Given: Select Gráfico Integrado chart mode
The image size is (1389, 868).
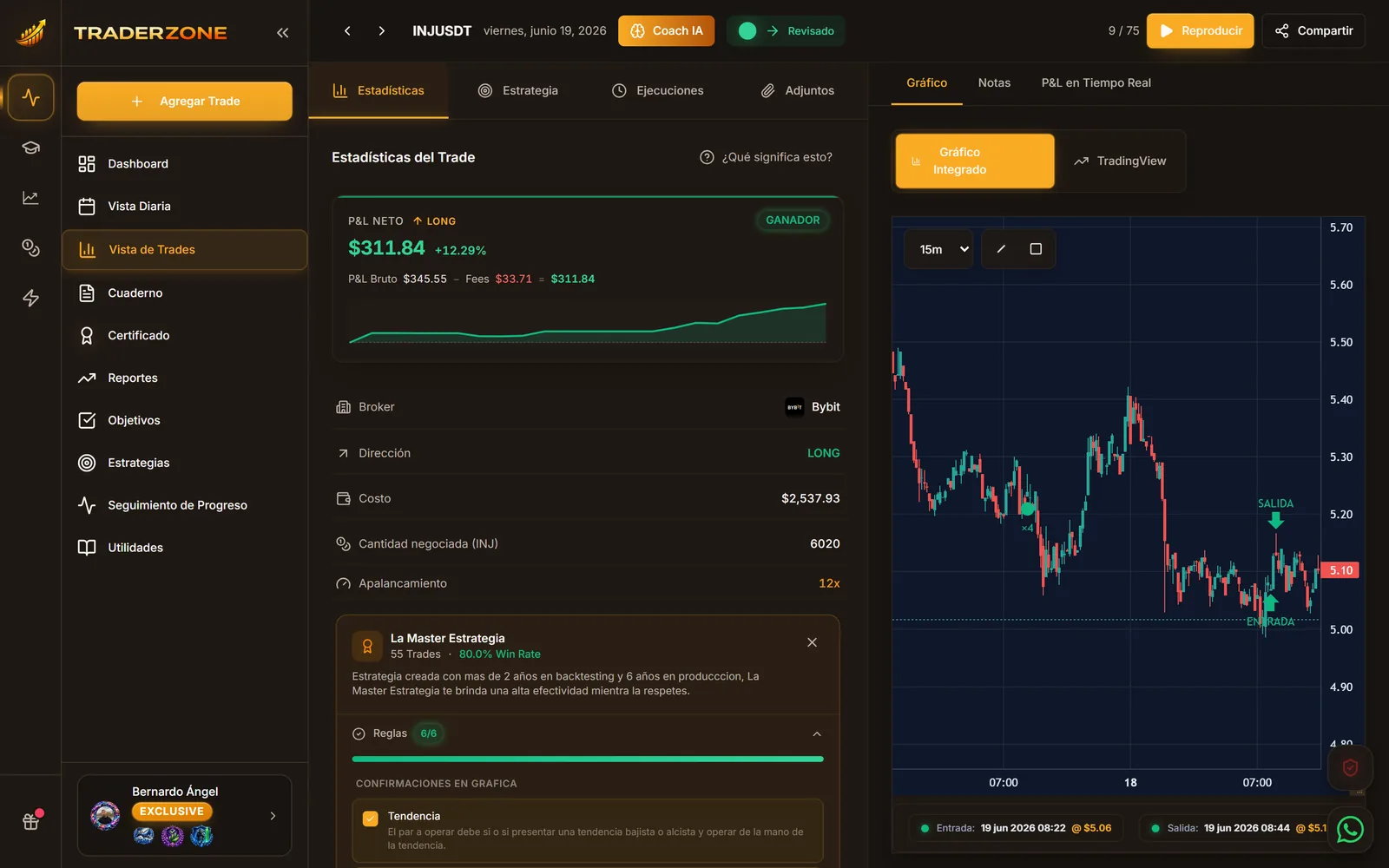Looking at the screenshot, I should (x=975, y=161).
